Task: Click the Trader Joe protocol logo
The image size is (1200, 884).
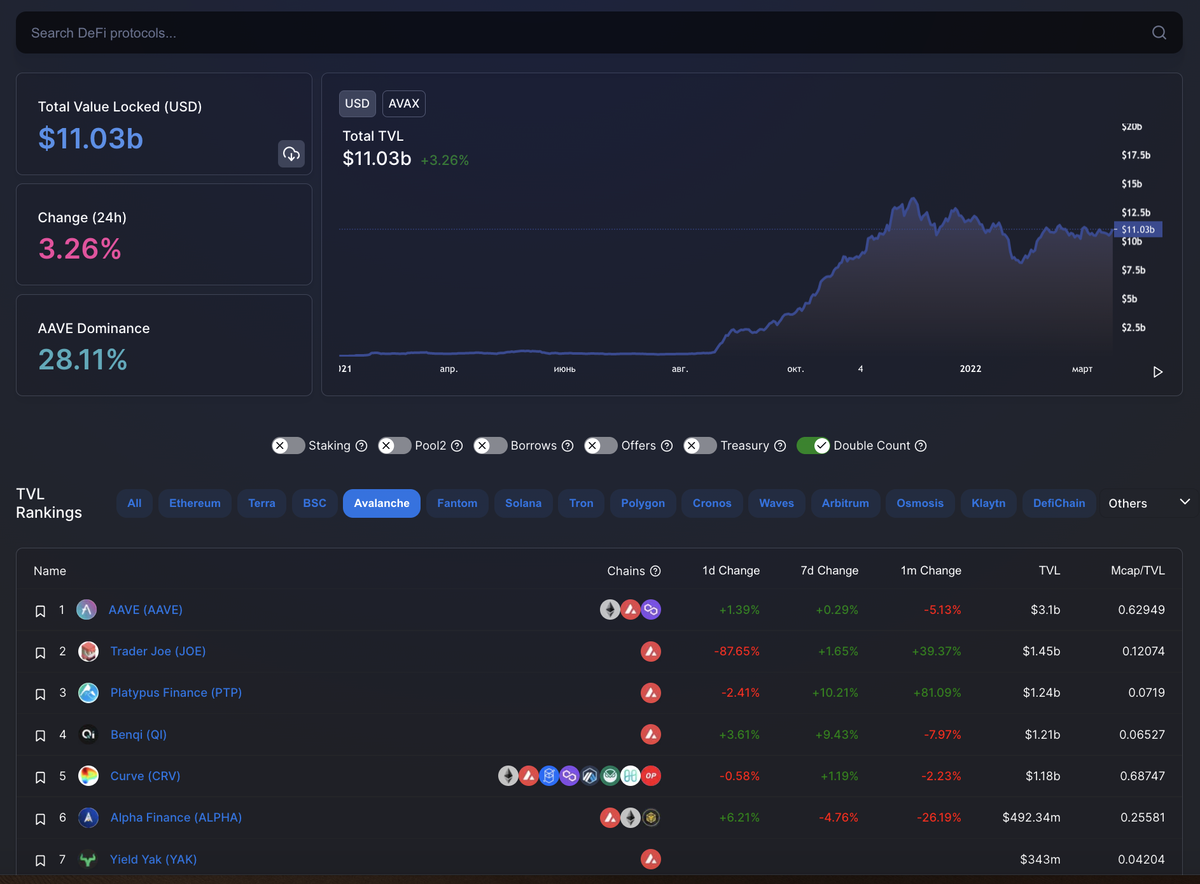Action: [89, 652]
